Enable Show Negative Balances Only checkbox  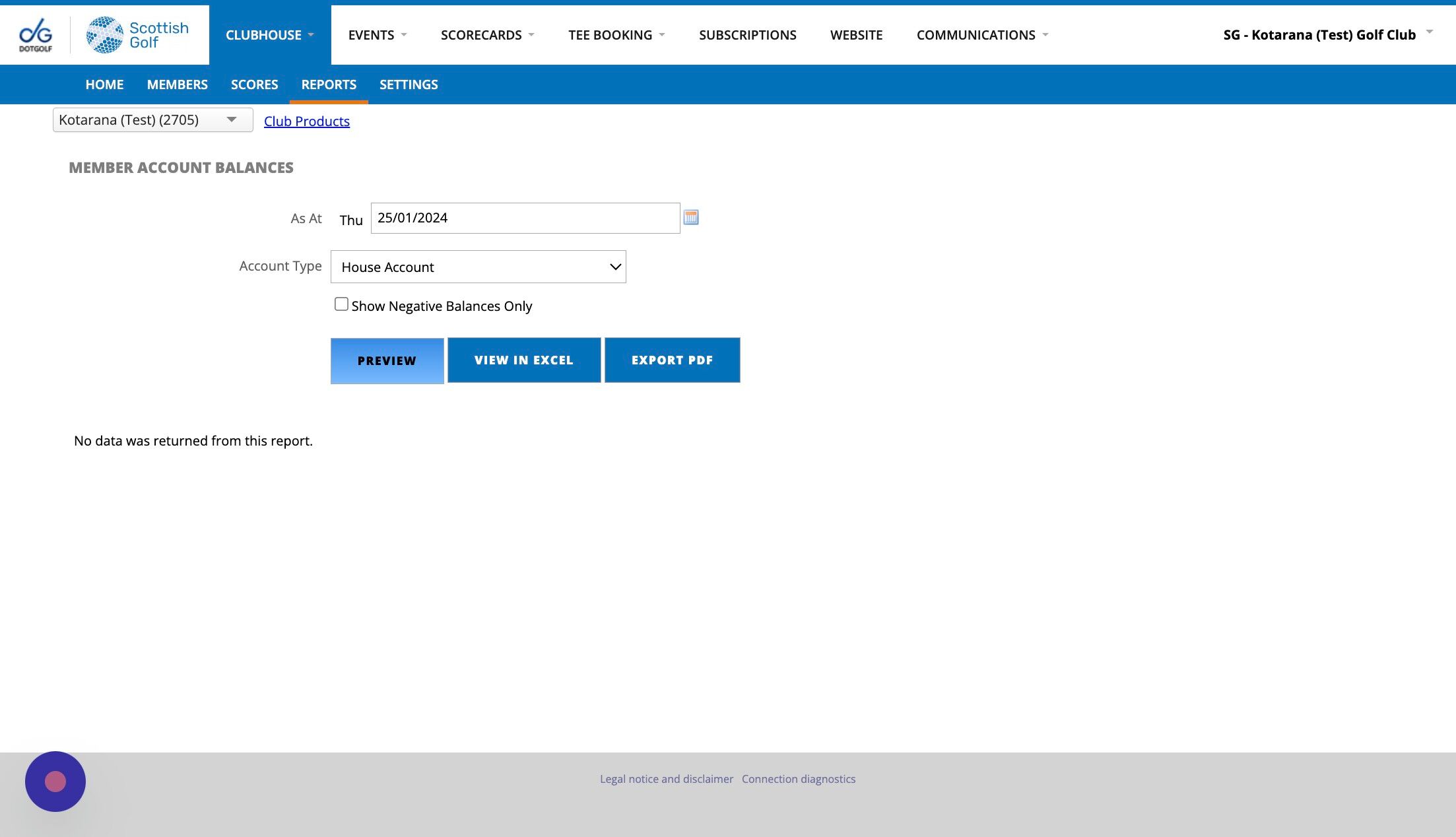pyautogui.click(x=341, y=304)
